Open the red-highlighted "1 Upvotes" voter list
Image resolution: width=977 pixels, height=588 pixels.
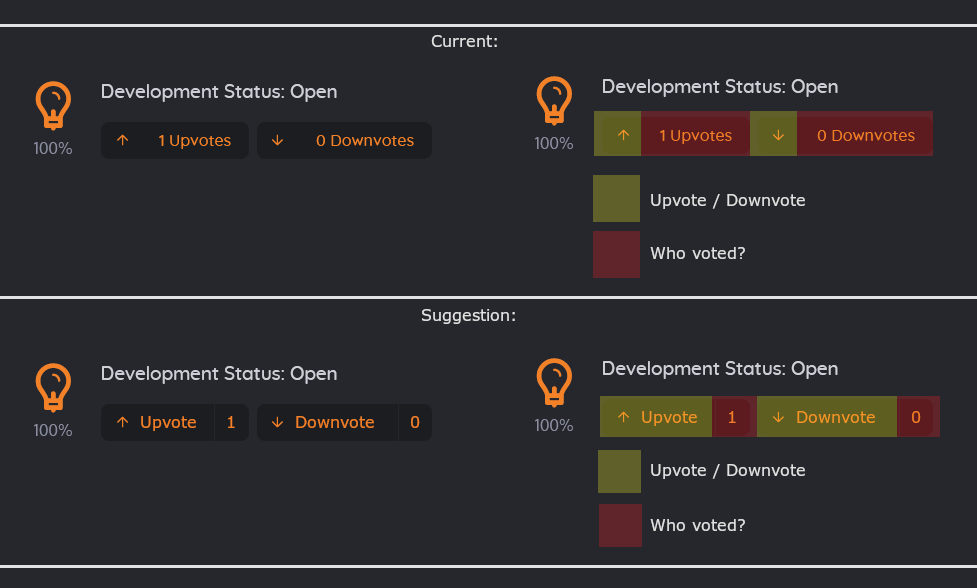[695, 133]
